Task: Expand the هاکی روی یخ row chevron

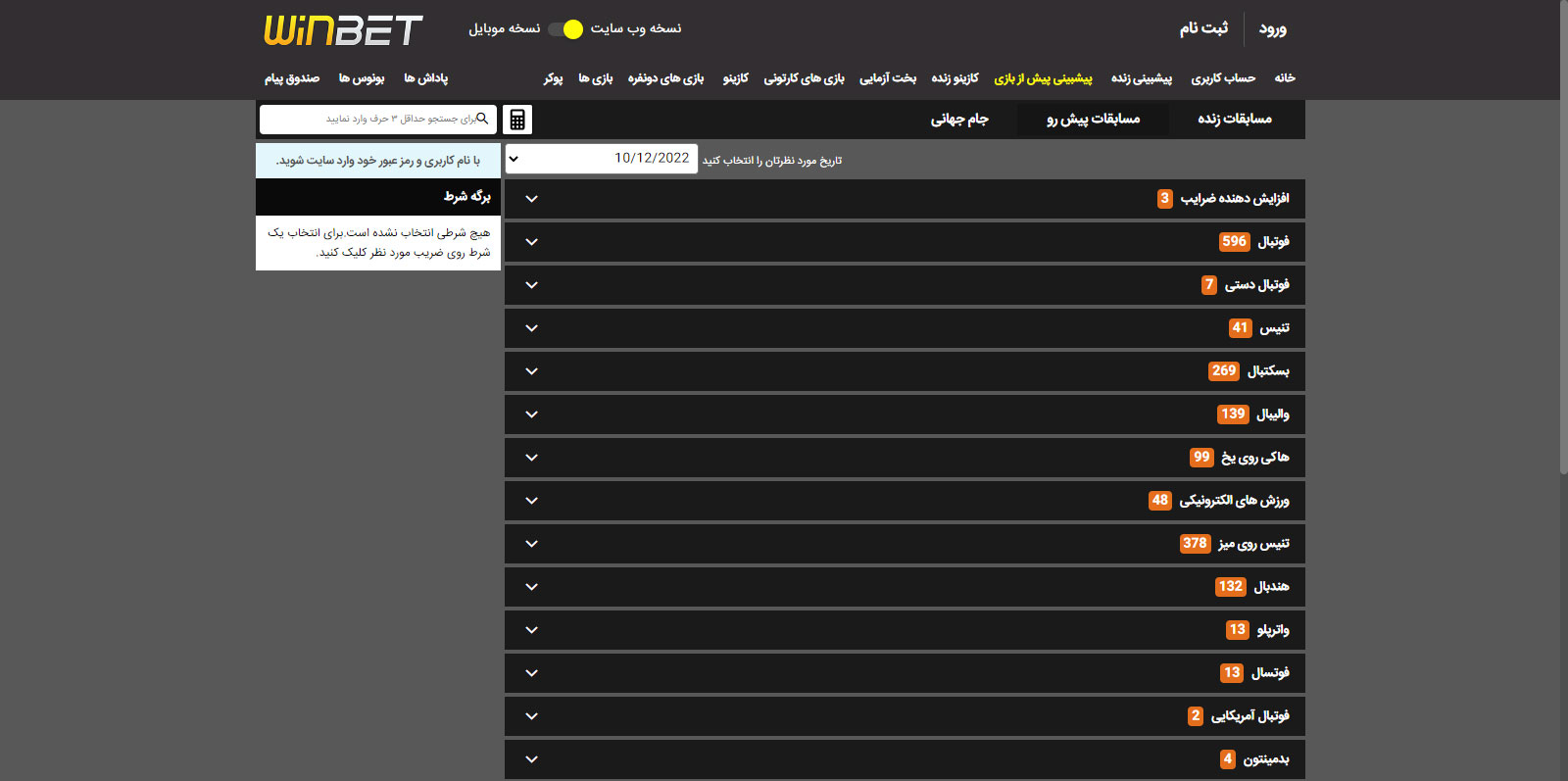Action: pos(531,458)
